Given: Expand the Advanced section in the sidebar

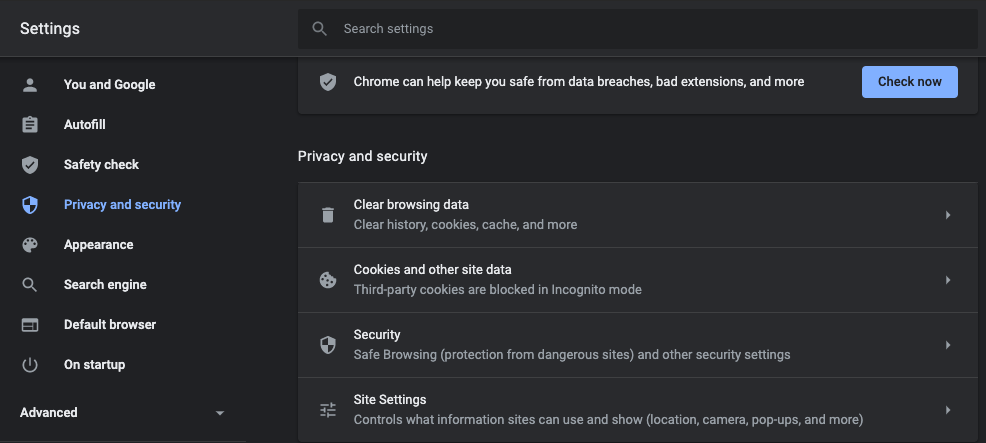Looking at the screenshot, I should click(x=220, y=413).
